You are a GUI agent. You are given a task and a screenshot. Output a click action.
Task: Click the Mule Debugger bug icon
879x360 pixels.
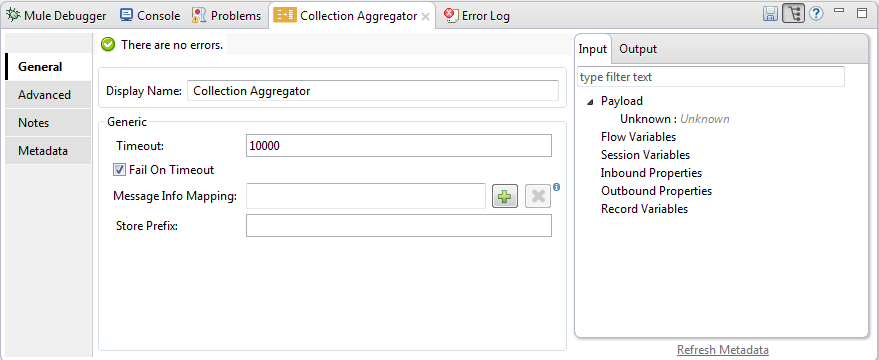(x=14, y=15)
